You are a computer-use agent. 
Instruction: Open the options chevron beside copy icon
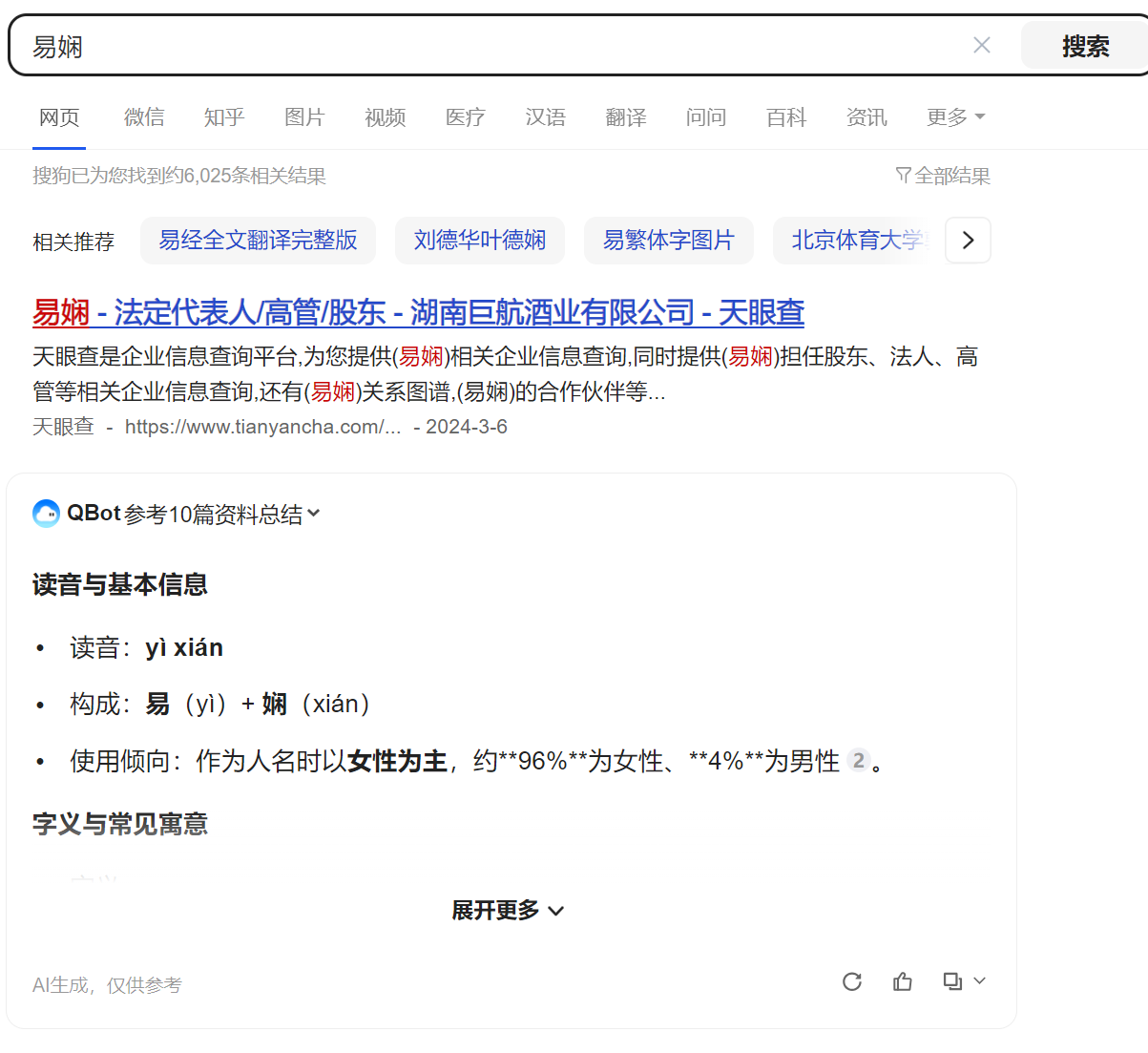(979, 980)
